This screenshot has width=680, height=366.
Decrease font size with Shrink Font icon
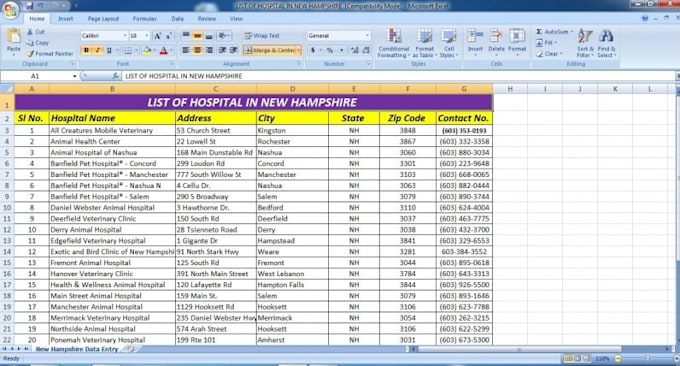[169, 36]
